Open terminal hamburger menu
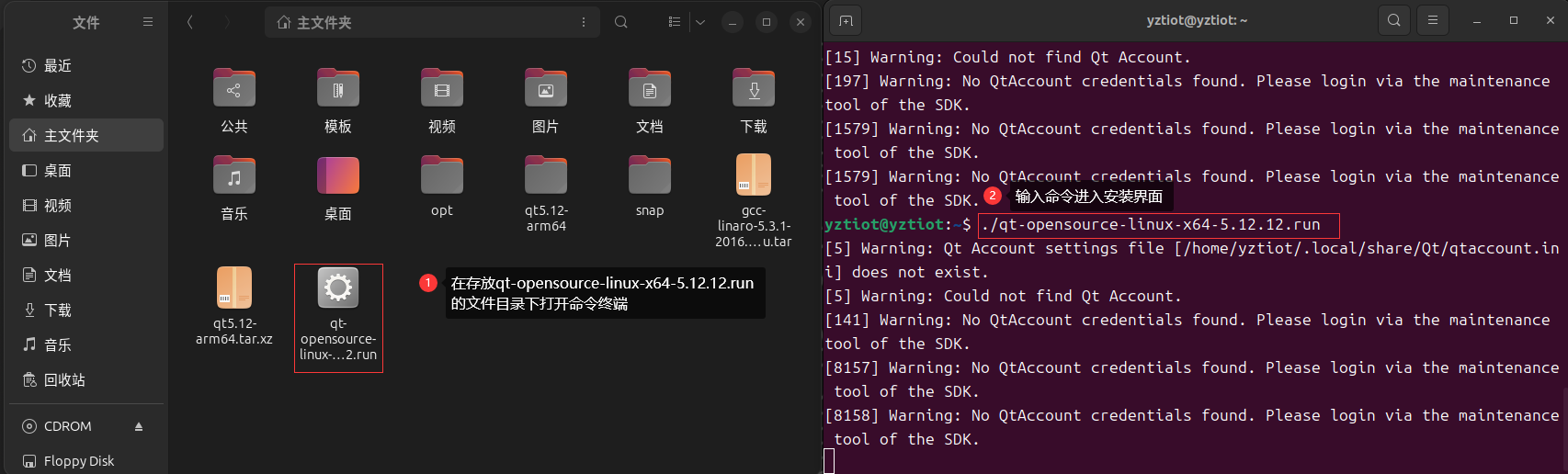The image size is (1568, 474). point(1432,20)
